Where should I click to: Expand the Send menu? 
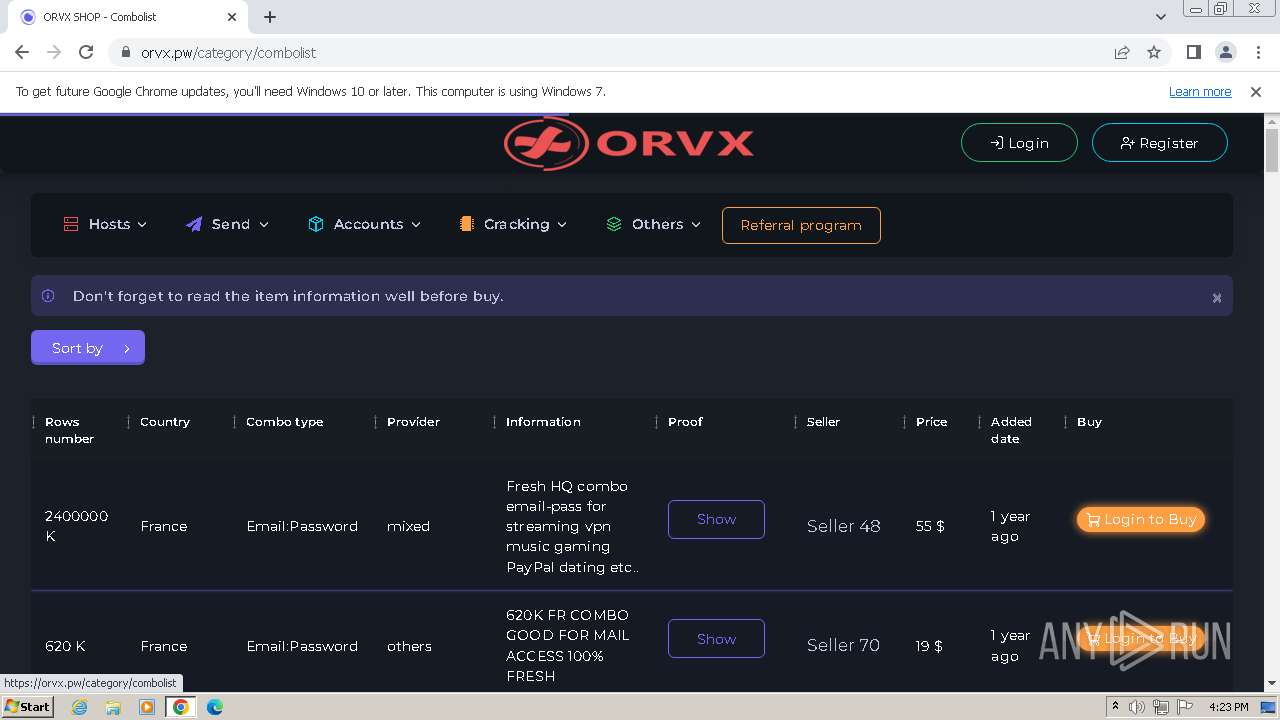[x=227, y=224]
